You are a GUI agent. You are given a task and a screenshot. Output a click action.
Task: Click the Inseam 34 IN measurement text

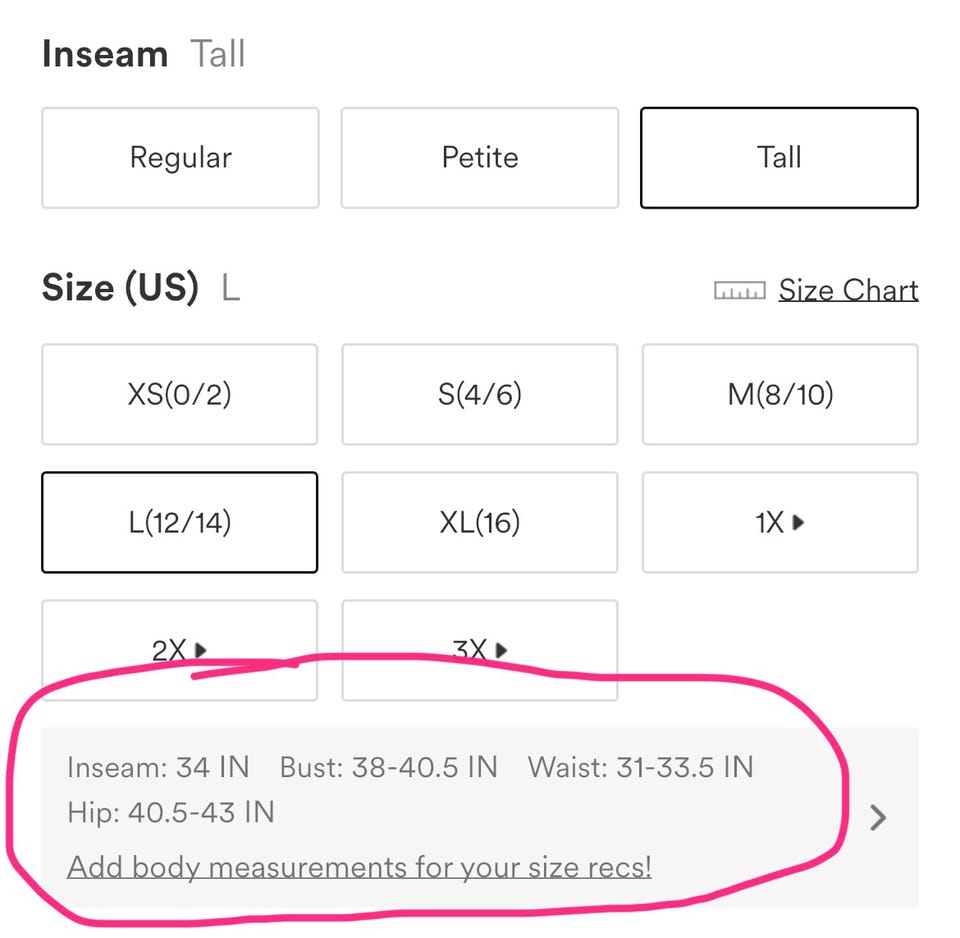(158, 767)
